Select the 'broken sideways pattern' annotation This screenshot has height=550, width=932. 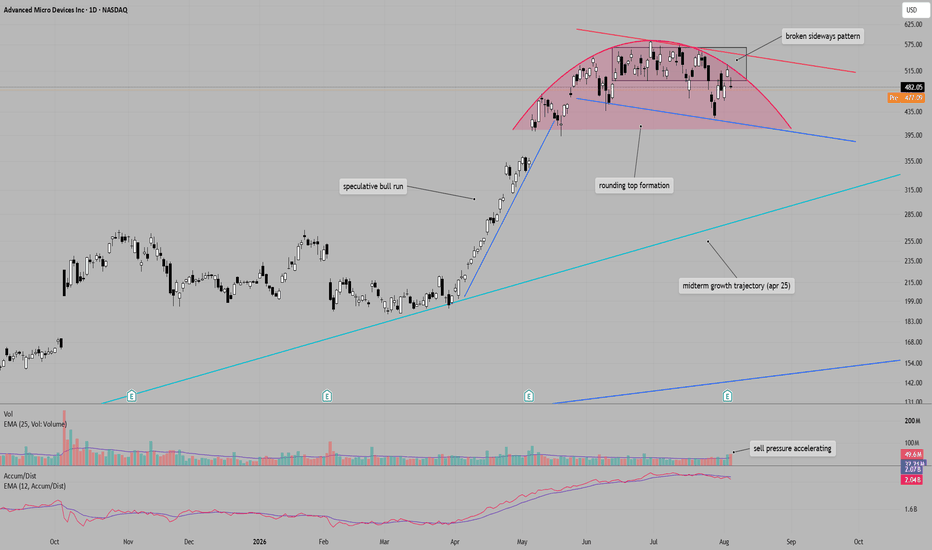823,36
